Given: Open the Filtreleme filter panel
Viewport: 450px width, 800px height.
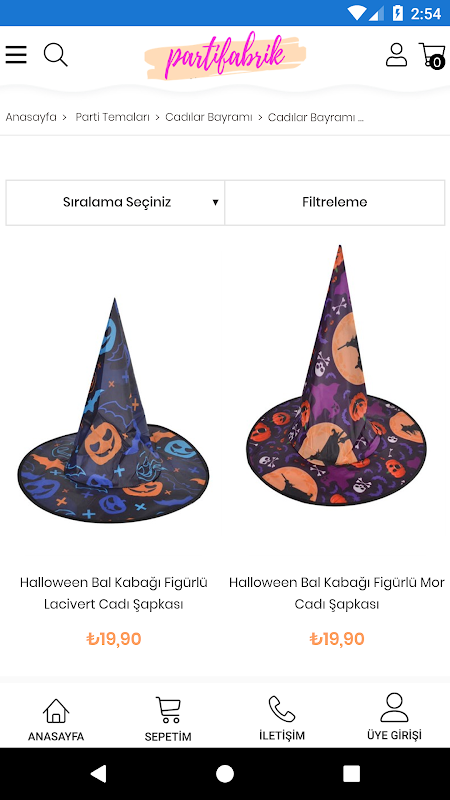Looking at the screenshot, I should 335,203.
